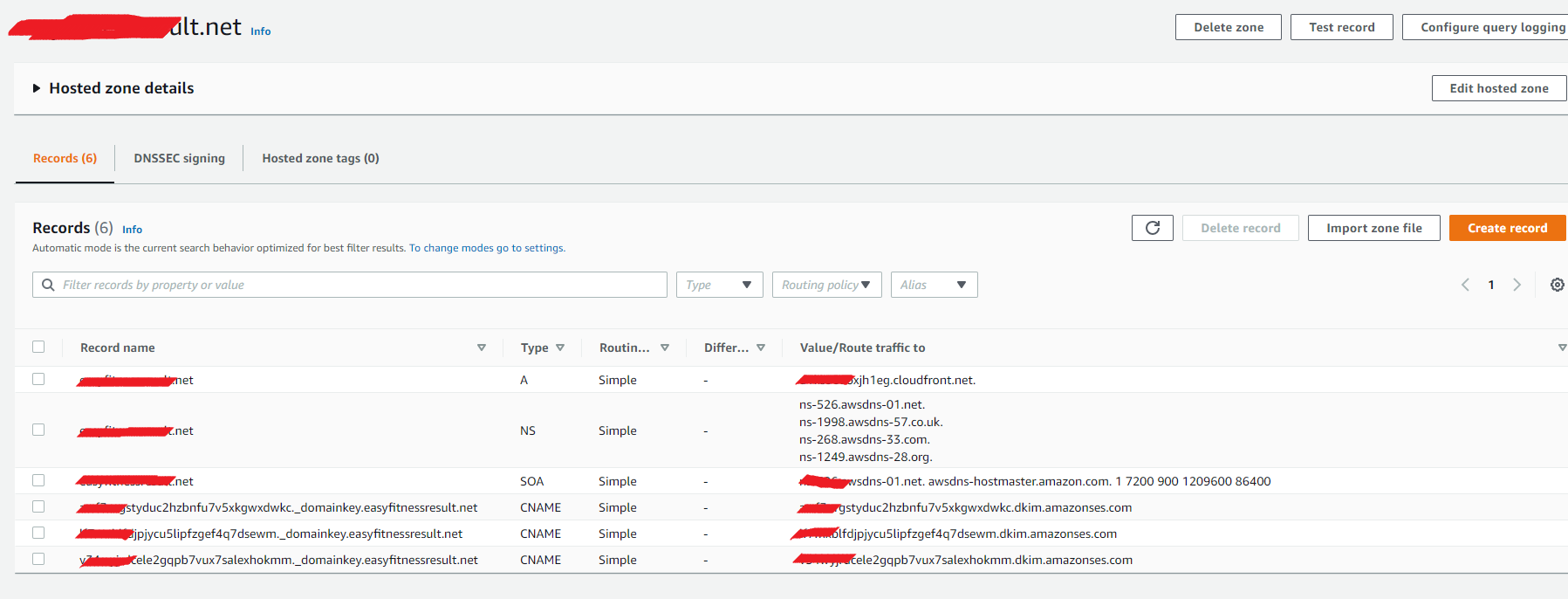Screen dimensions: 1568x599
Task: Switch to DNSSEC signing tab
Action: (x=179, y=158)
